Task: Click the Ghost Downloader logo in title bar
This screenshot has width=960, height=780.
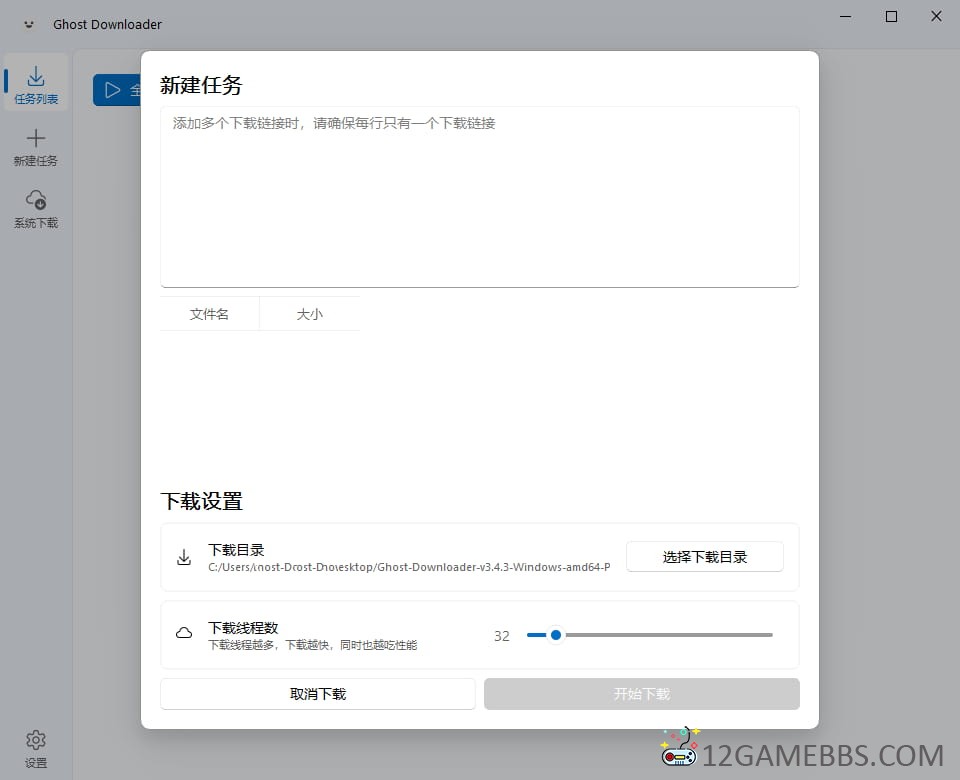Action: [30, 24]
